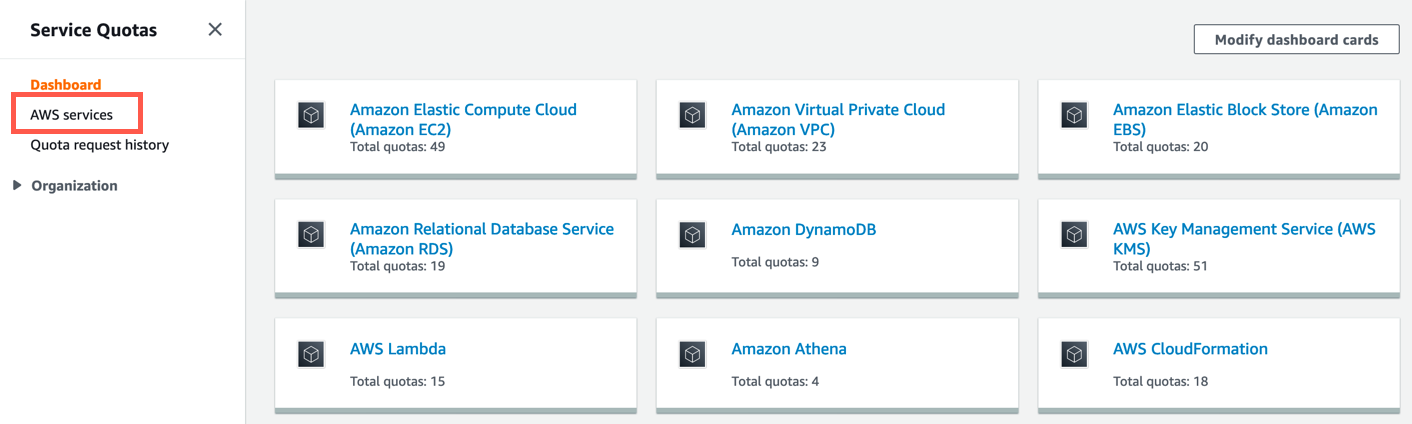
Task: Click the Amazon VPC service cube icon
Action: pyautogui.click(x=693, y=115)
